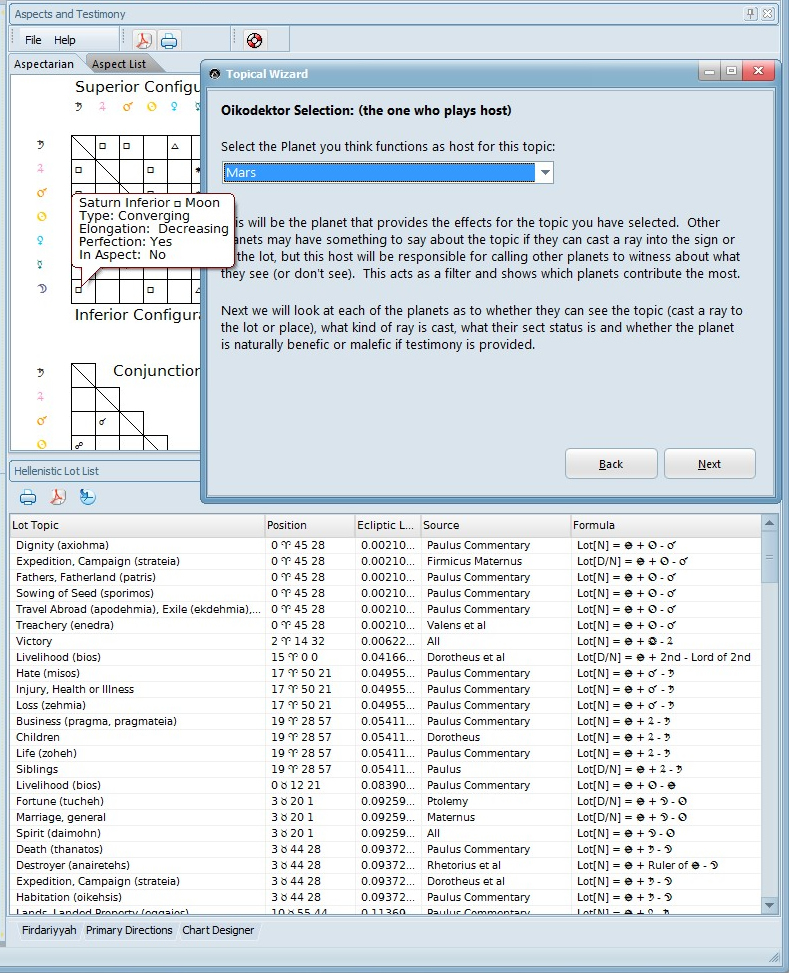Select the Death (thanatos) row
The image size is (789, 973).
(x=385, y=850)
